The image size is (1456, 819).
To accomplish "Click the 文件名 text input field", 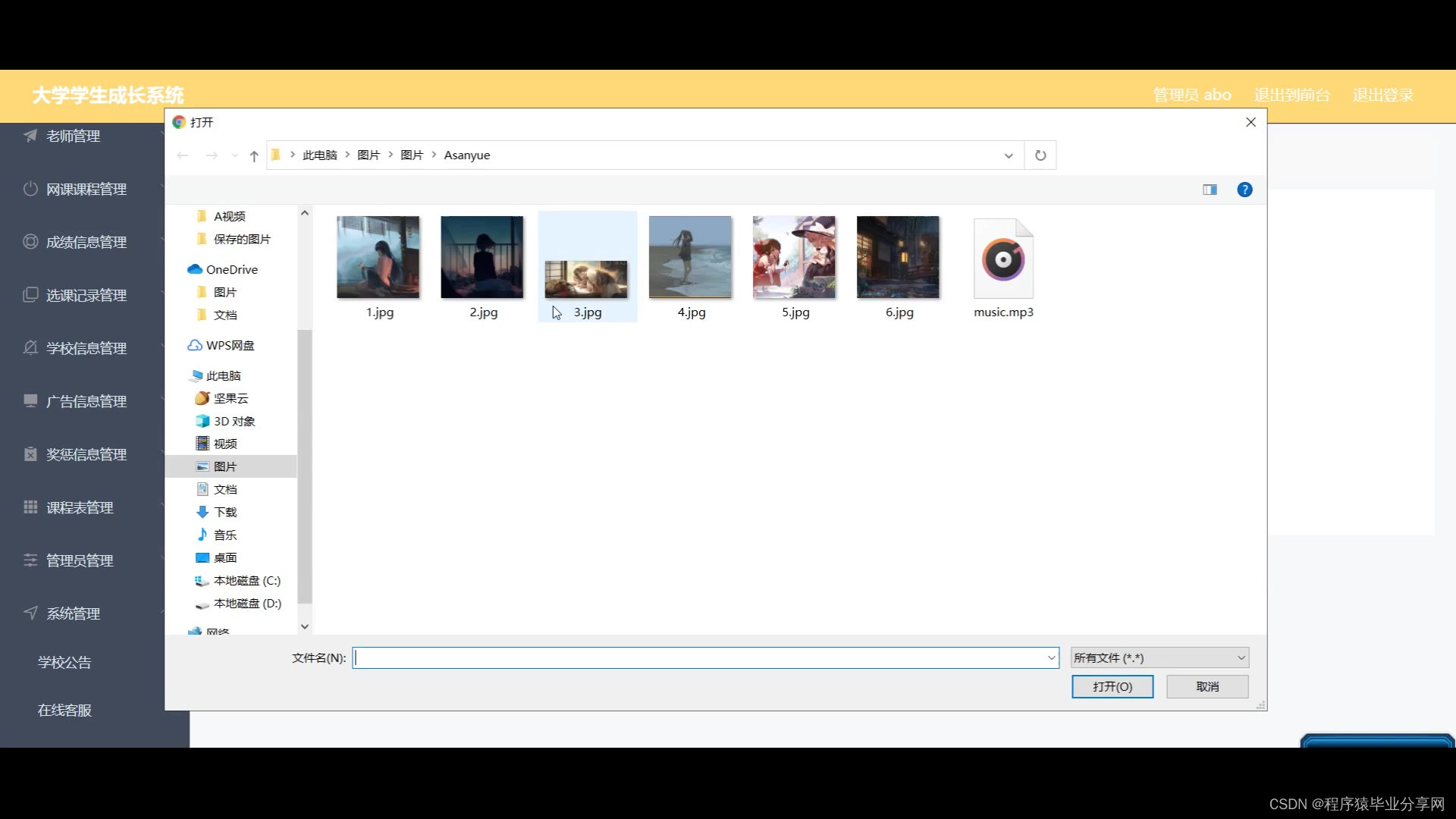I will tap(698, 657).
